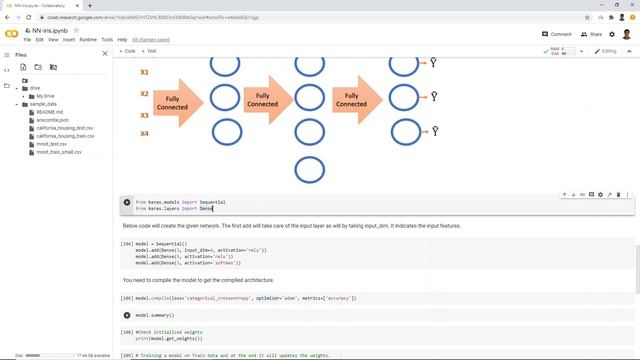Open the Insert menu
Viewport: 640px width, 360px height.
tap(69, 40)
